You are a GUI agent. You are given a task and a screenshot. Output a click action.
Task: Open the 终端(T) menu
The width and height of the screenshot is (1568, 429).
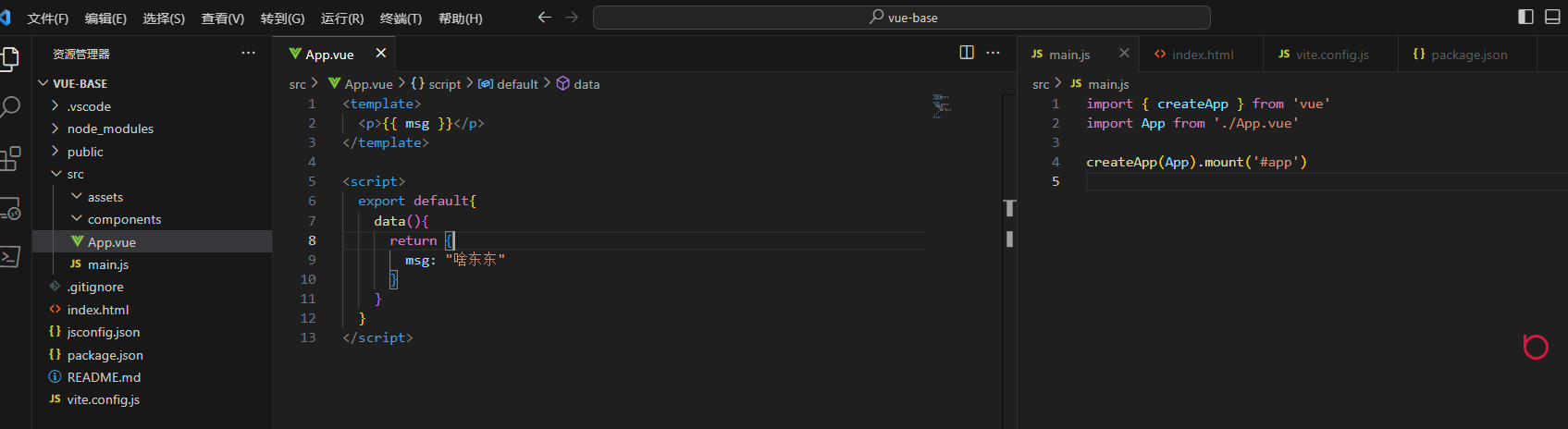(x=401, y=18)
